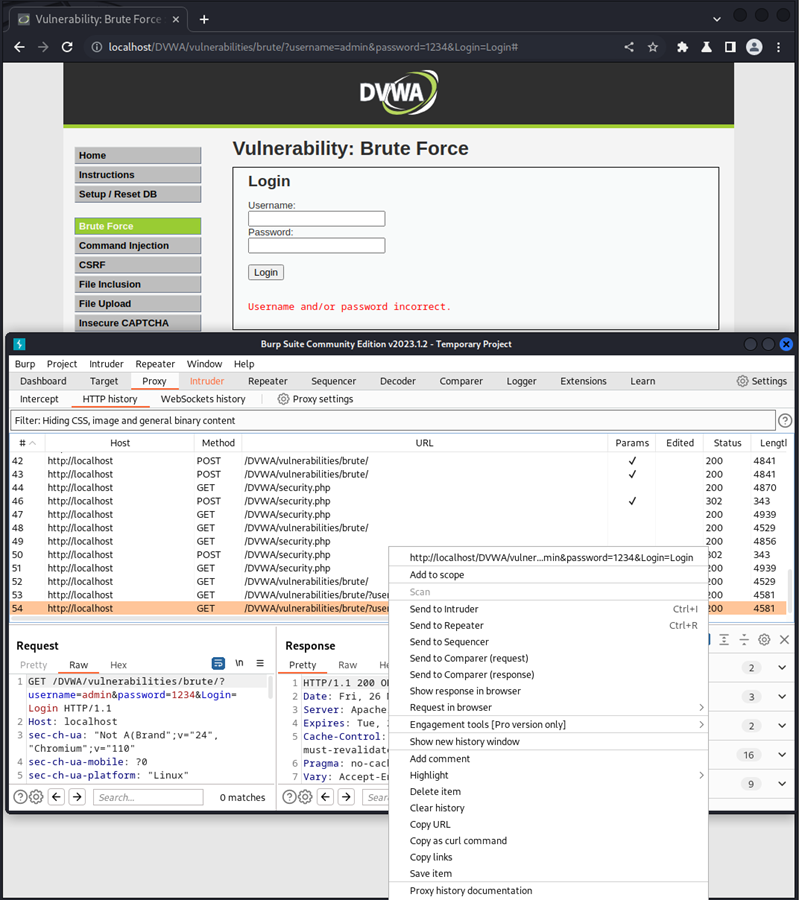
Task: Select Add to scope in context menu
Action: coord(548,575)
